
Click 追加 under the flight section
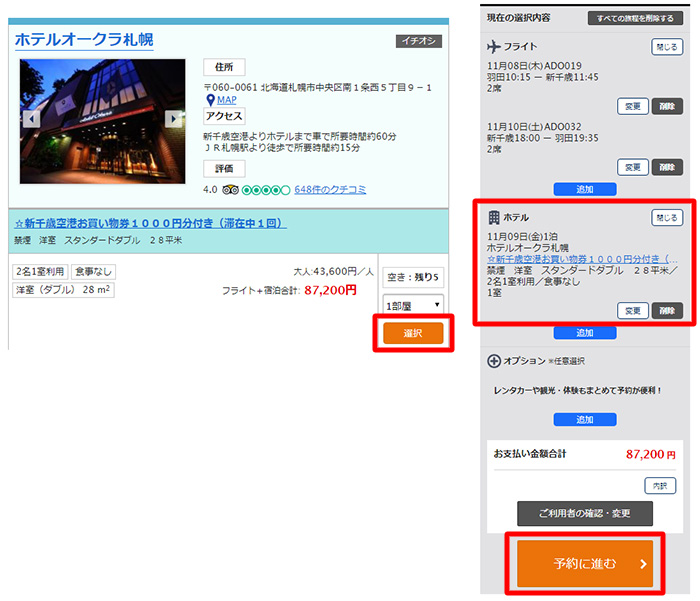tap(585, 189)
